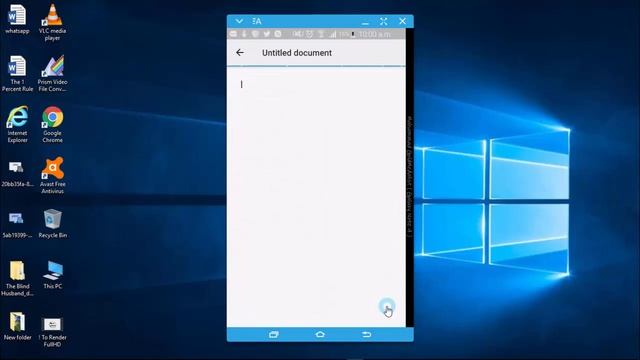Select the Internet Explorer desktop icon
This screenshot has width=640, height=360.
[17, 124]
